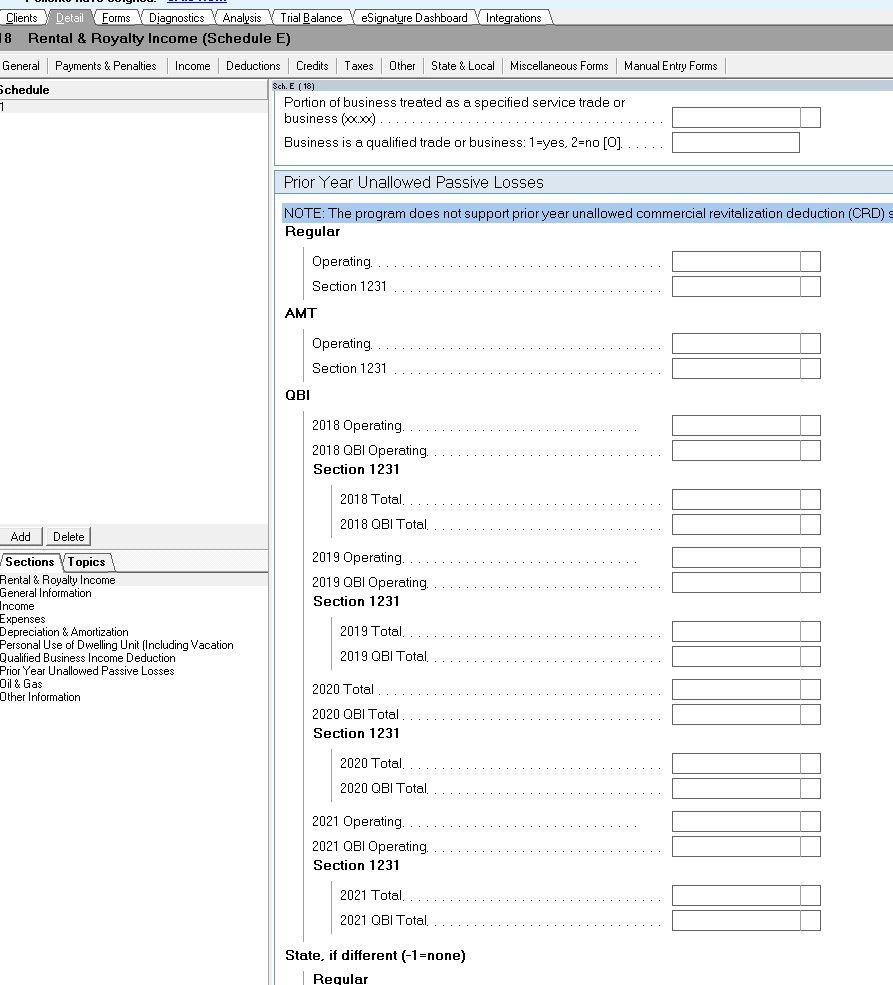The image size is (893, 985).
Task: Click the 2018 Operating input field
Action: 736,425
